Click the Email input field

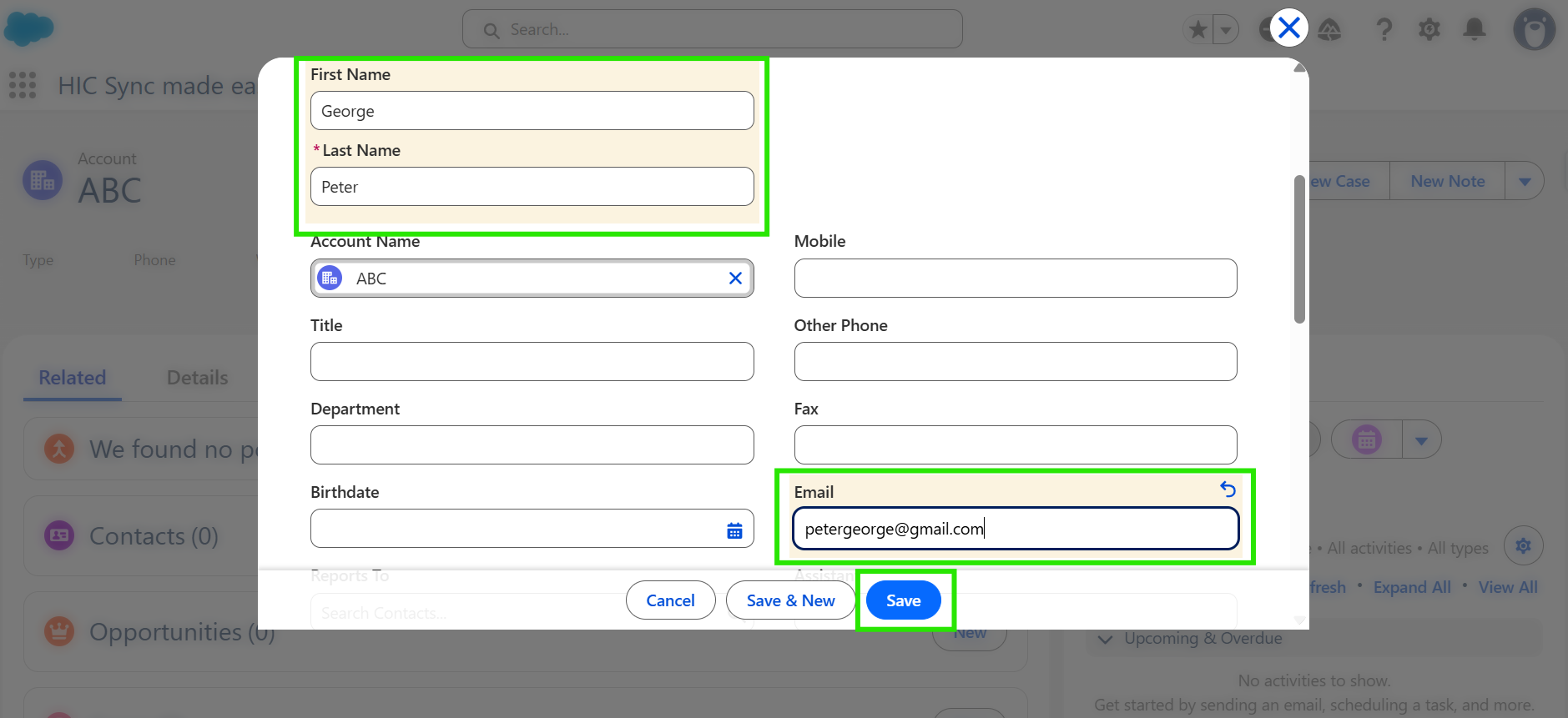(x=1016, y=529)
